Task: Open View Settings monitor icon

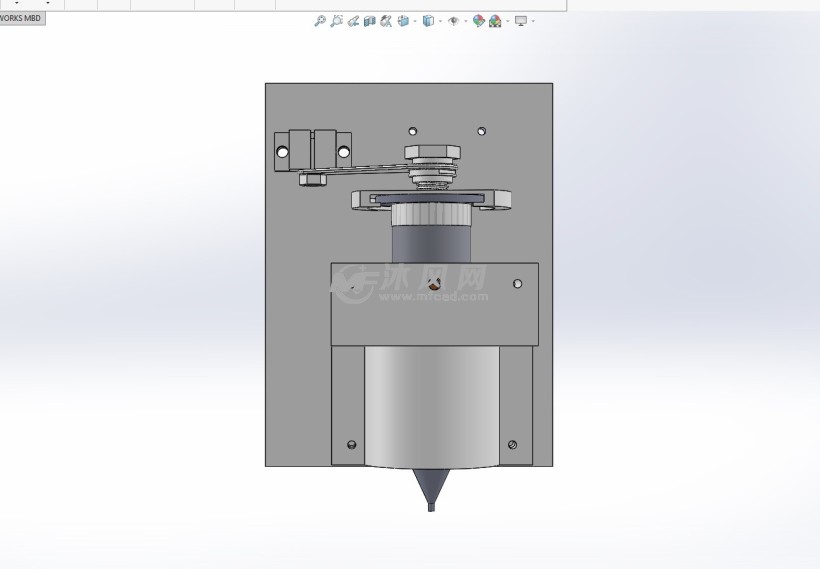Action: (x=521, y=21)
